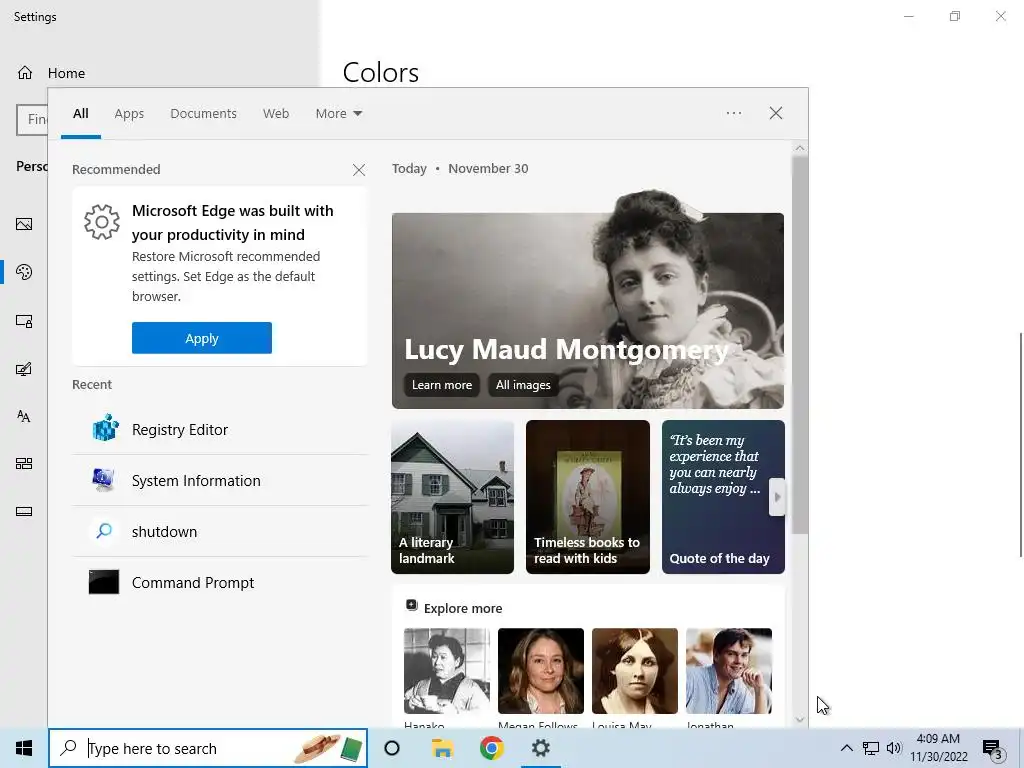The width and height of the screenshot is (1024, 768).
Task: Close the search panel
Action: (776, 113)
